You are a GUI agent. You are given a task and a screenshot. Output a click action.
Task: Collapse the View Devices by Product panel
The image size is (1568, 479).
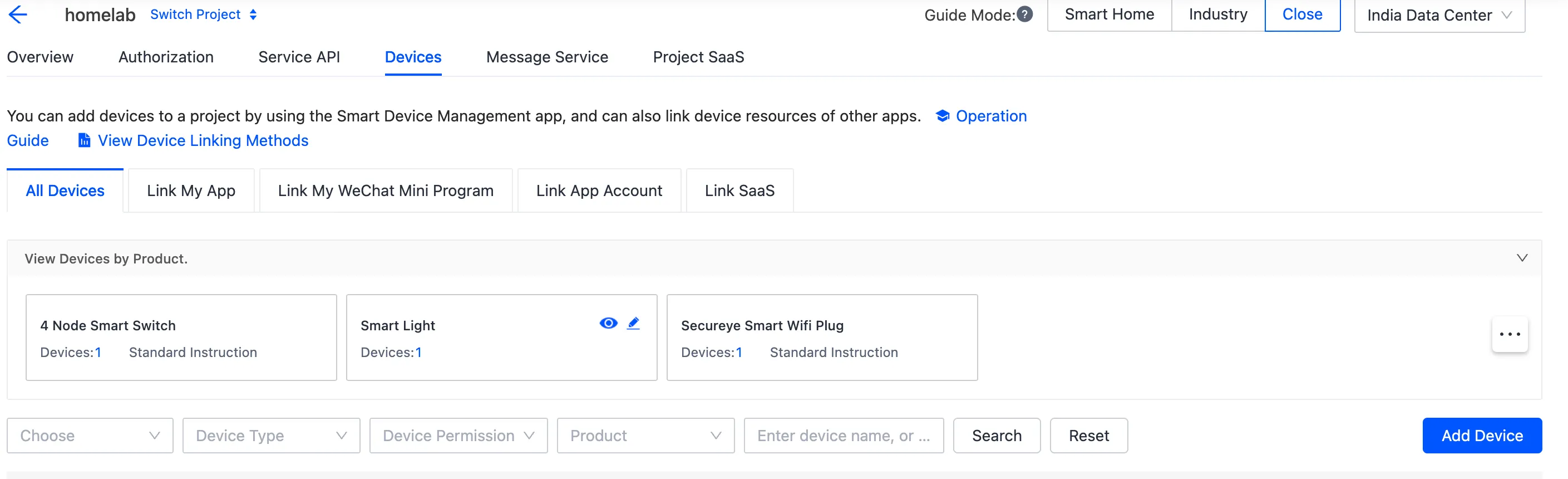[x=1522, y=258]
